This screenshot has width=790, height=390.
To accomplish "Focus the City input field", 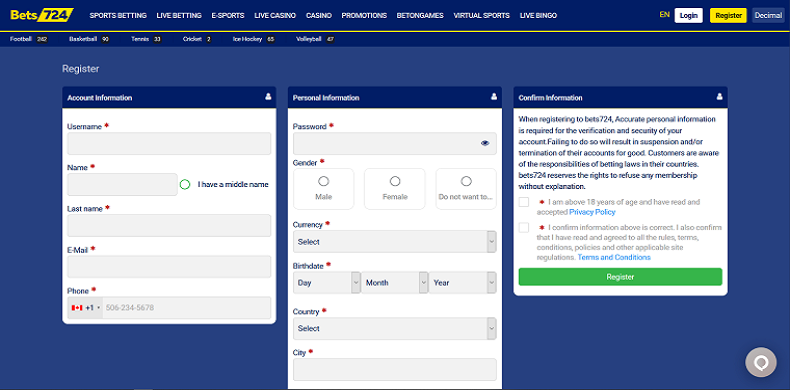I will [394, 369].
